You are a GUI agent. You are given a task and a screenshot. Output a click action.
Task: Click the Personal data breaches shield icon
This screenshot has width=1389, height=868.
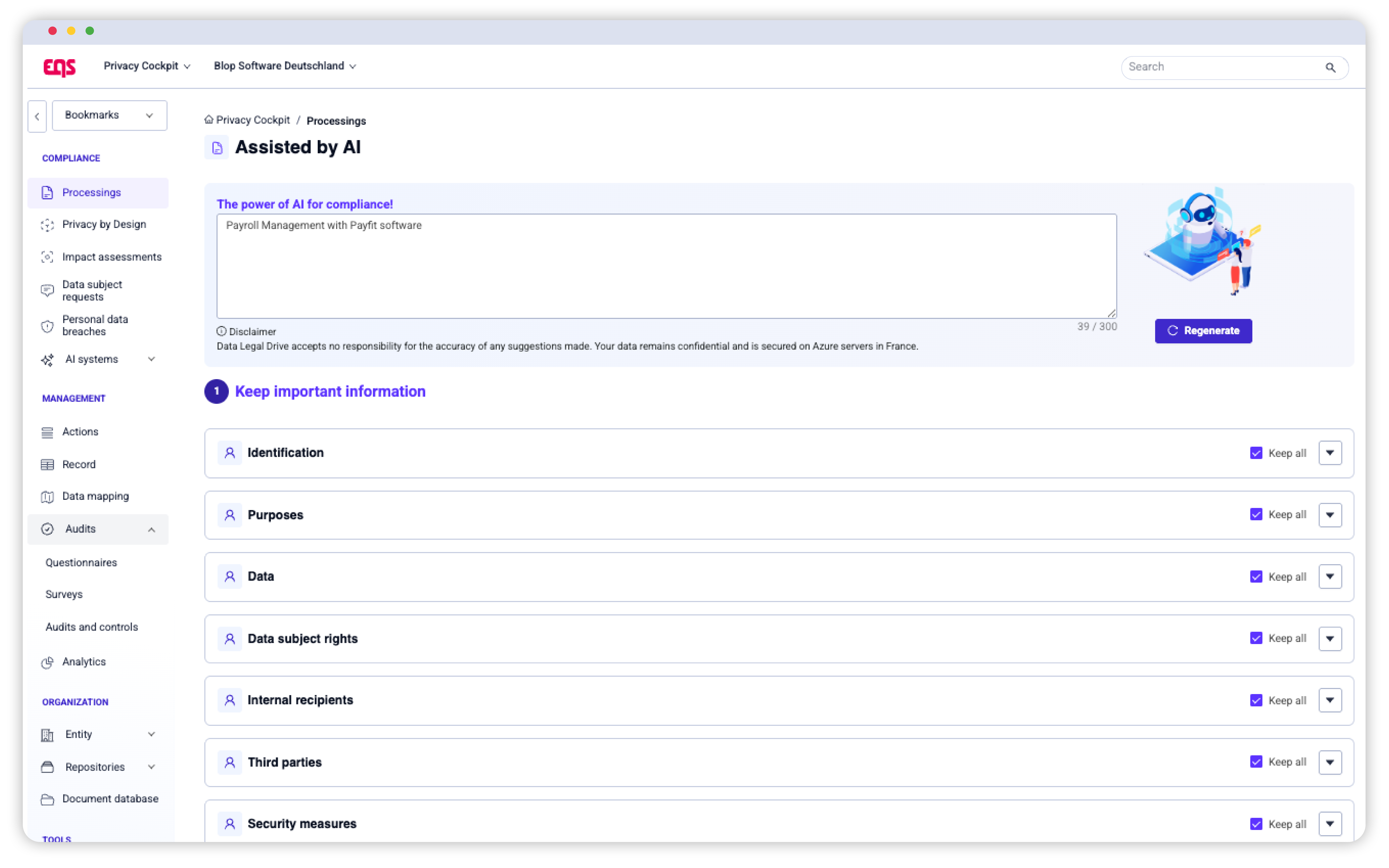[x=47, y=326]
